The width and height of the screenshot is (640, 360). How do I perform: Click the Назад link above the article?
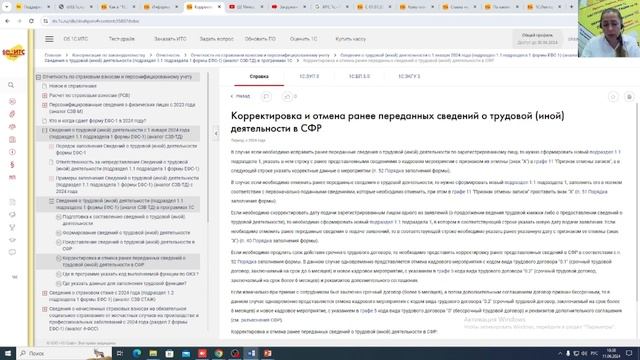240,96
